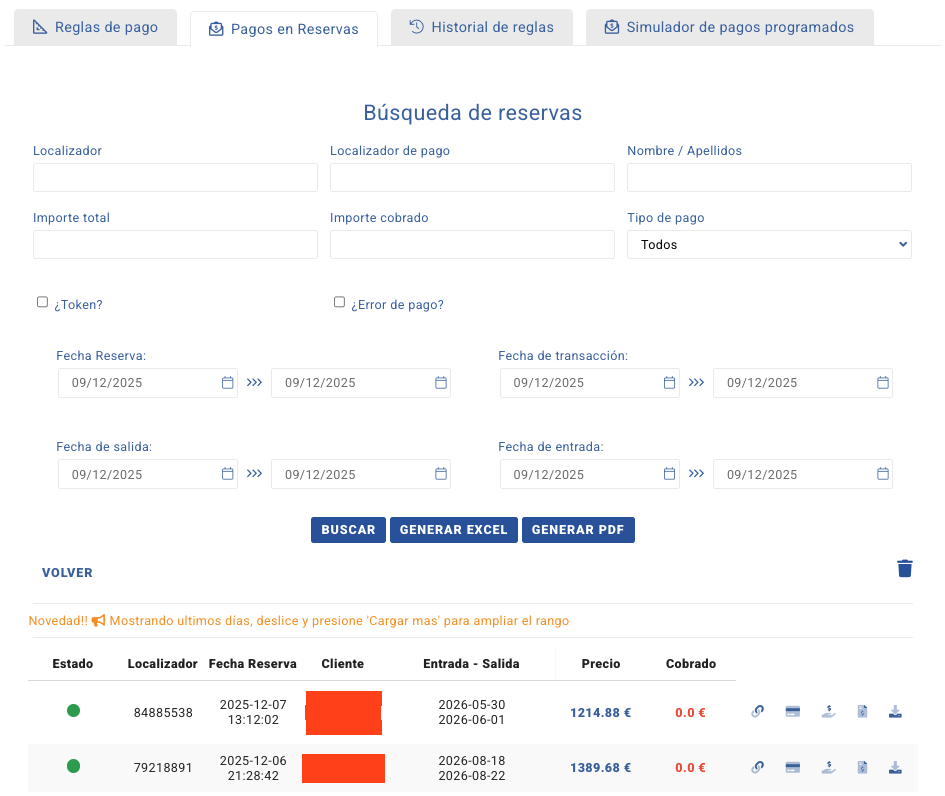The width and height of the screenshot is (945, 796).
Task: Click credit card icon for reservation 84885538
Action: (792, 712)
